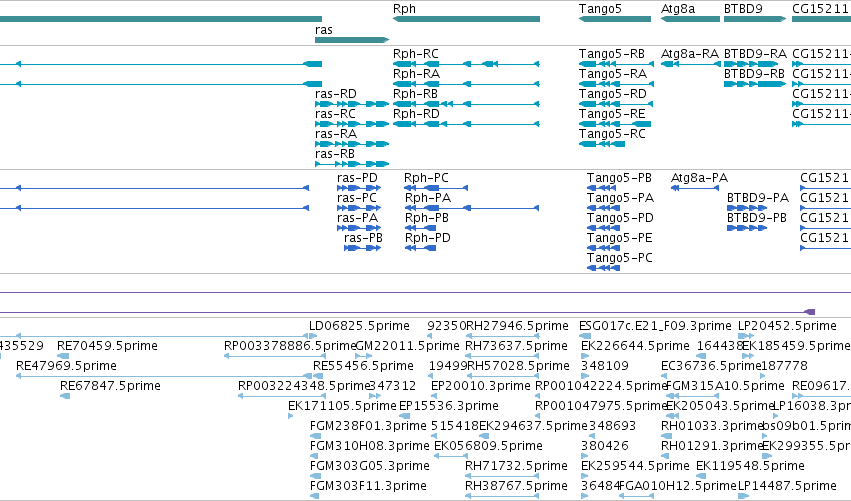Click ESG017c.E21_F09.3prime EST label
851x501 pixels.
point(655,326)
